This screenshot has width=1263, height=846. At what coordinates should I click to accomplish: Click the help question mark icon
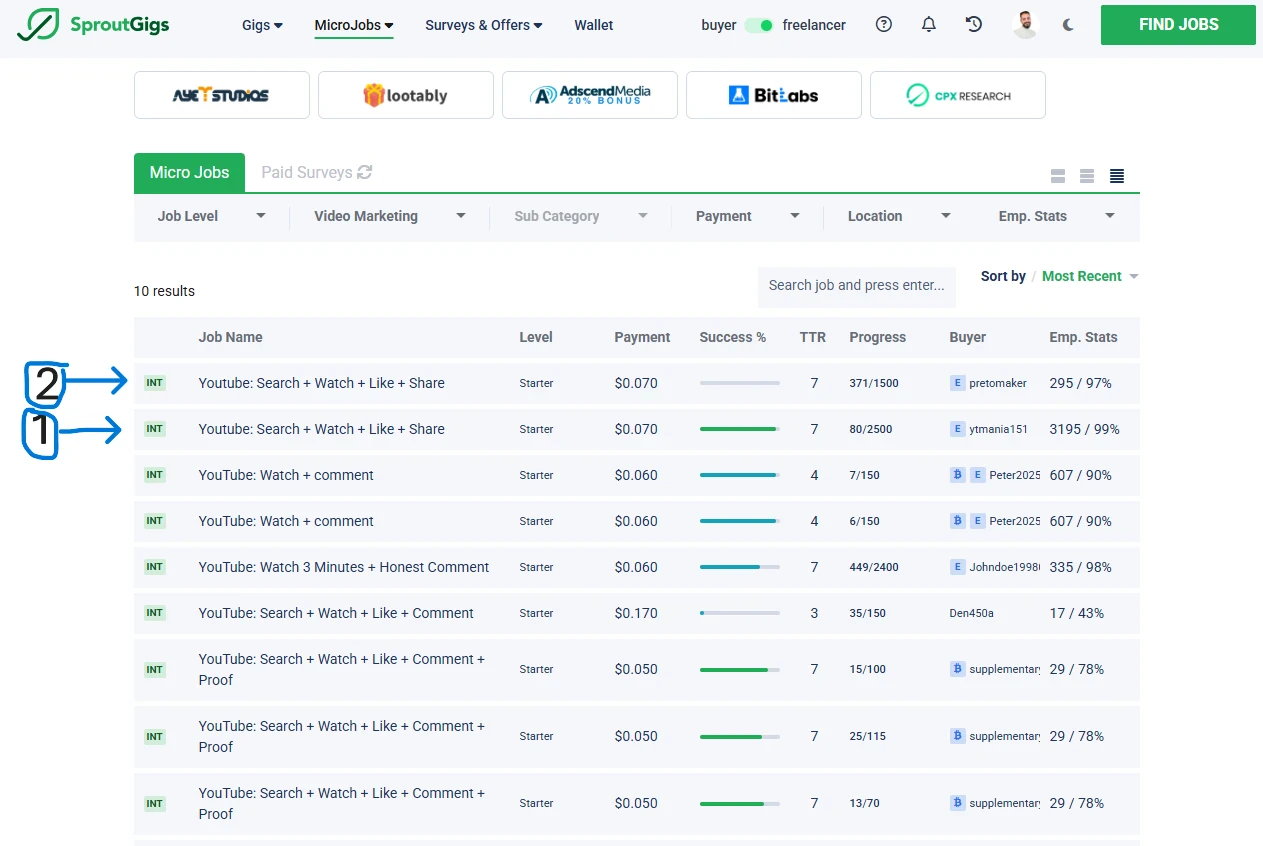click(x=883, y=25)
